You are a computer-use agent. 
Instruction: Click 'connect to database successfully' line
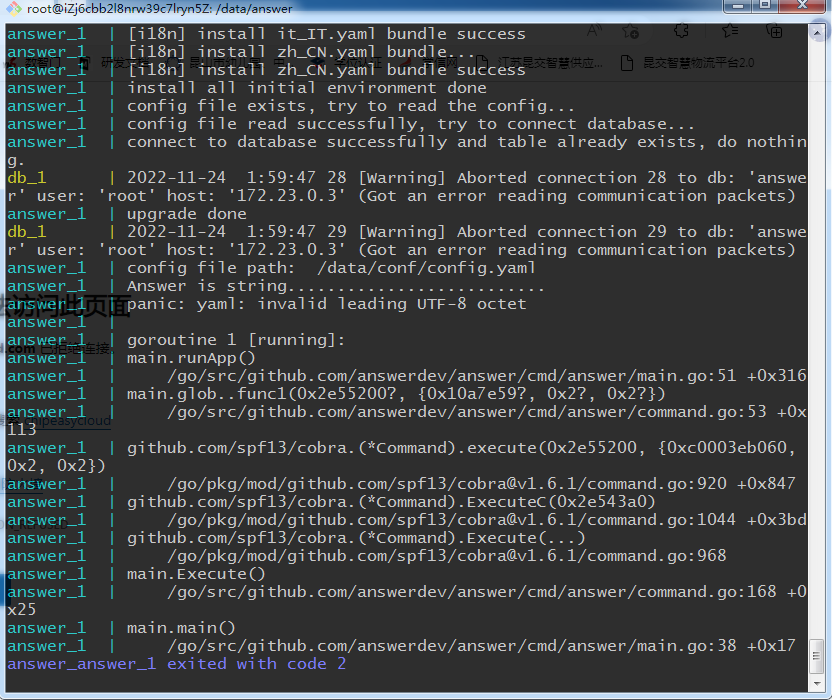coord(407,151)
